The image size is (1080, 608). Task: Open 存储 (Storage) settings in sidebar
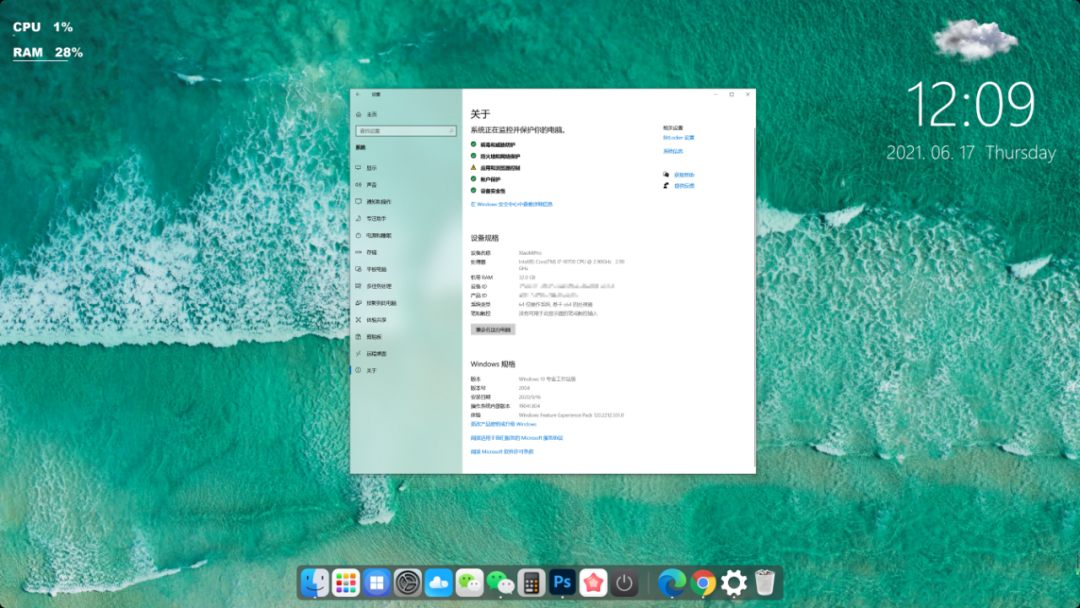(x=371, y=252)
